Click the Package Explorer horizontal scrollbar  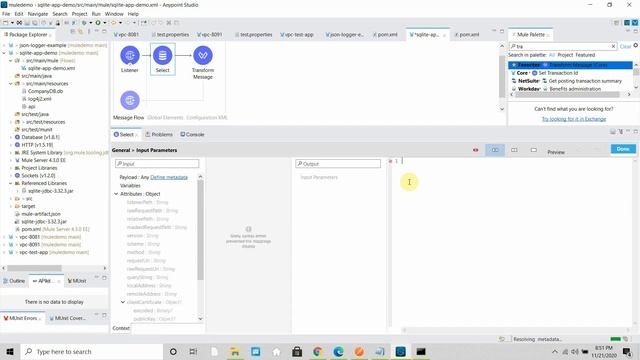[x=34, y=268]
